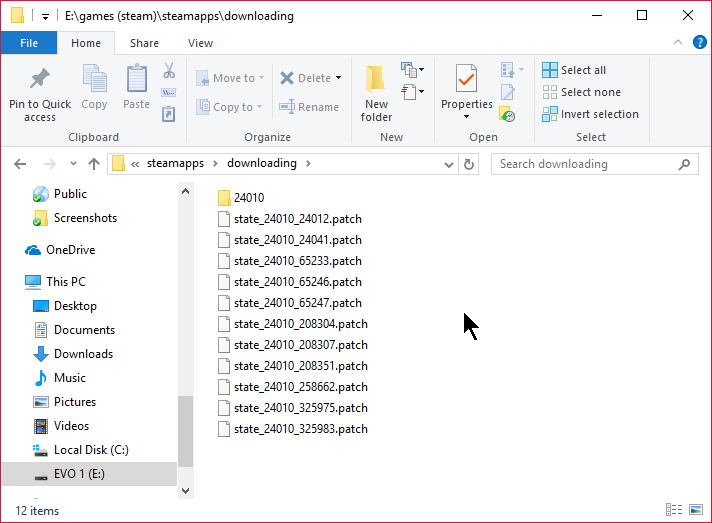
Task: Click the Forward navigation arrow
Action: (x=49, y=164)
